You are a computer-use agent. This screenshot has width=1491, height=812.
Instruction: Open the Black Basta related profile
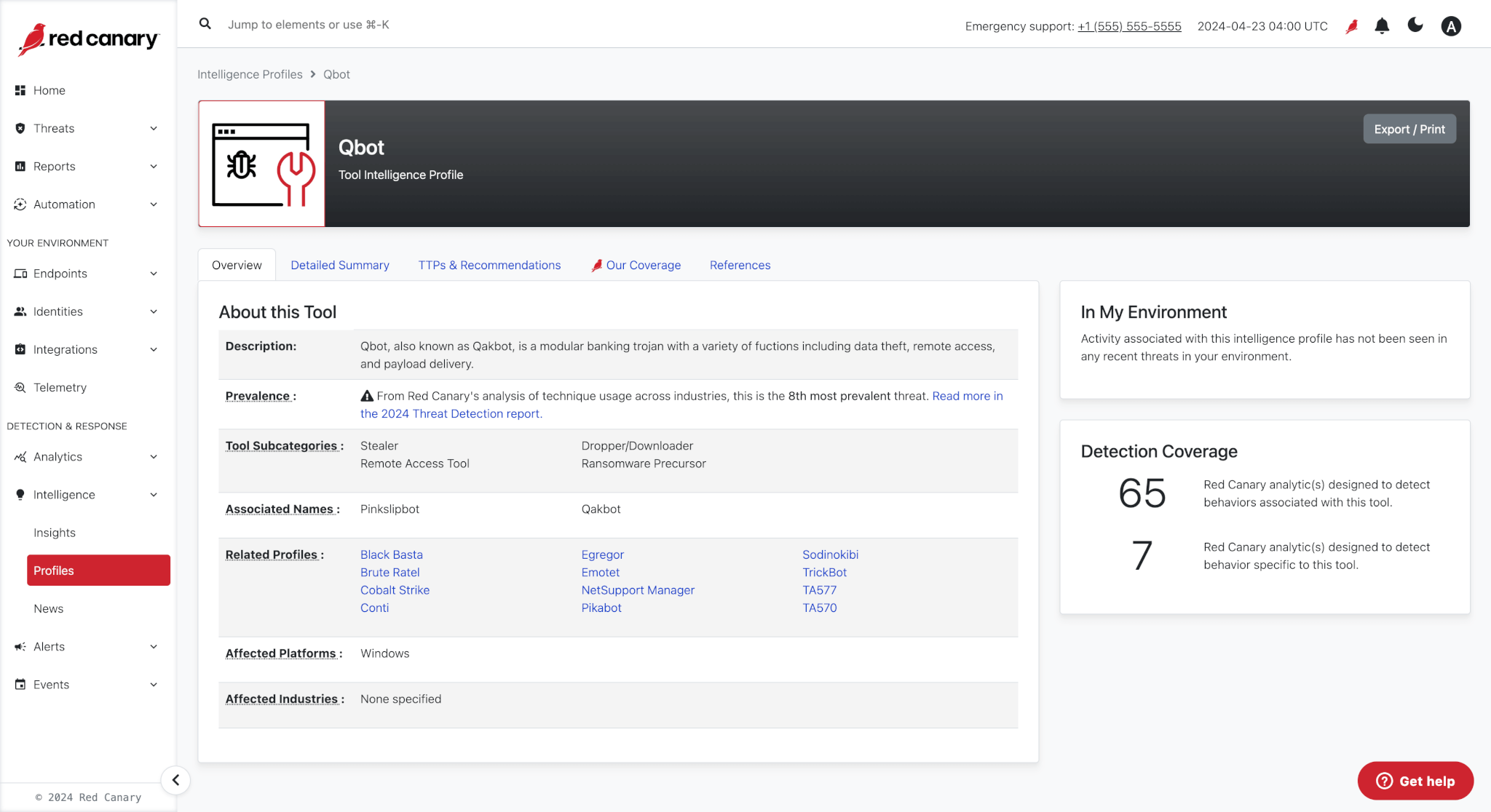click(391, 554)
